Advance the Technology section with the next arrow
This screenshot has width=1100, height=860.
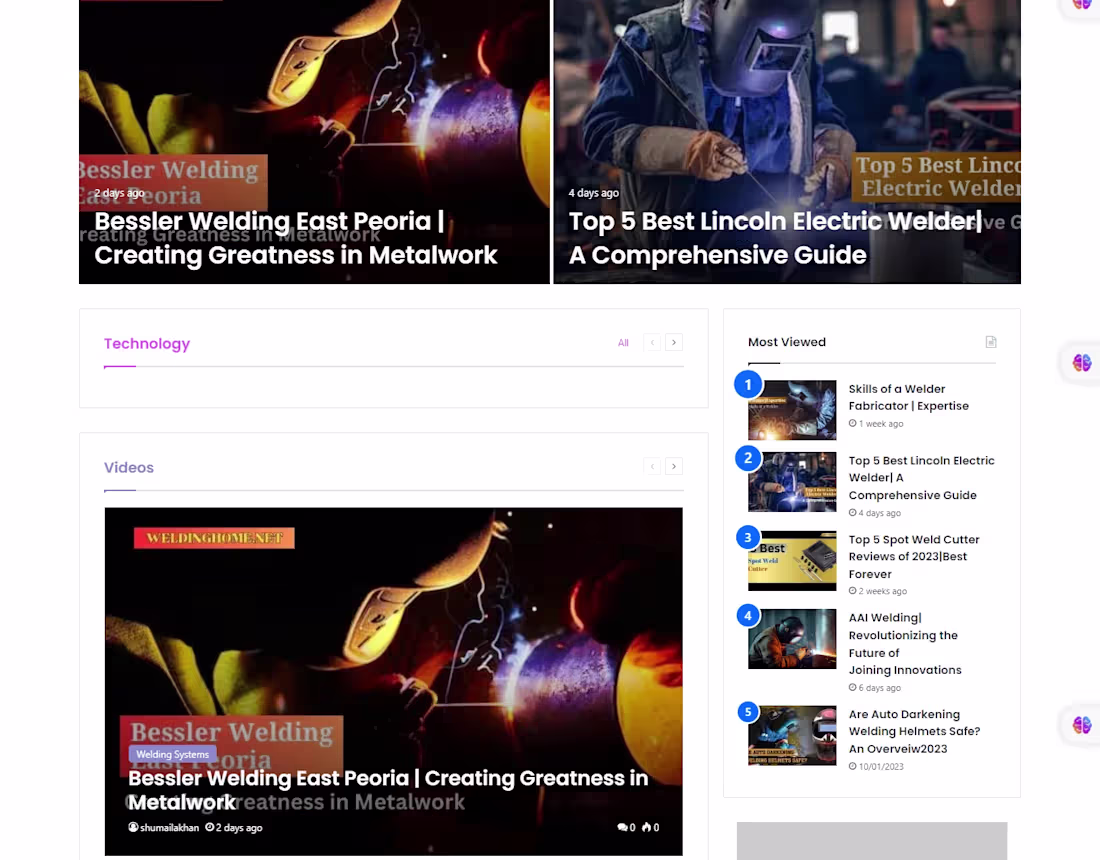click(x=674, y=342)
